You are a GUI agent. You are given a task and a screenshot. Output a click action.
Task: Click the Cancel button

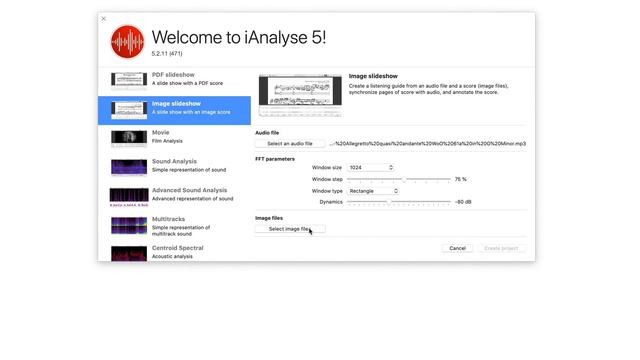pyautogui.click(x=457, y=248)
